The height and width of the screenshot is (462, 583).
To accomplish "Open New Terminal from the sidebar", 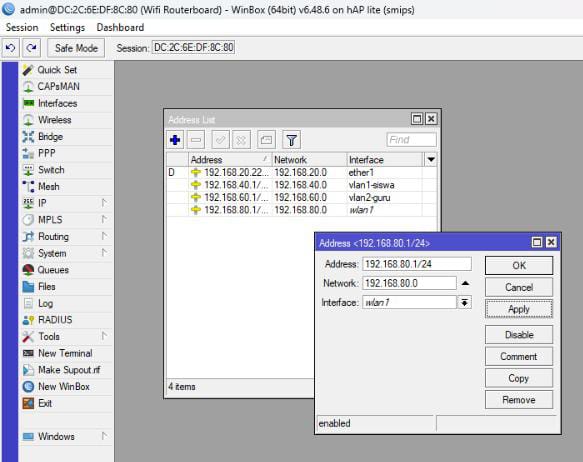I will pos(66,353).
